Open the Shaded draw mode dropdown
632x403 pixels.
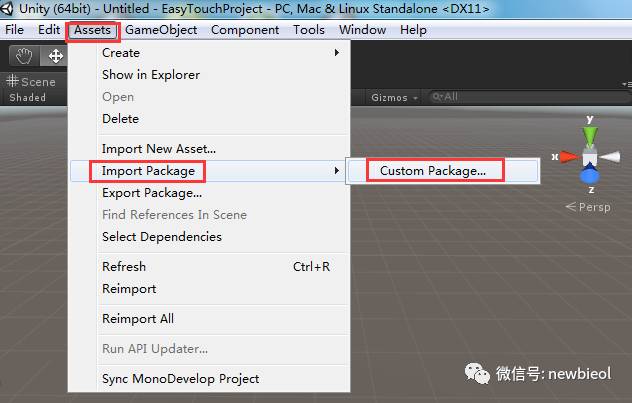point(28,98)
